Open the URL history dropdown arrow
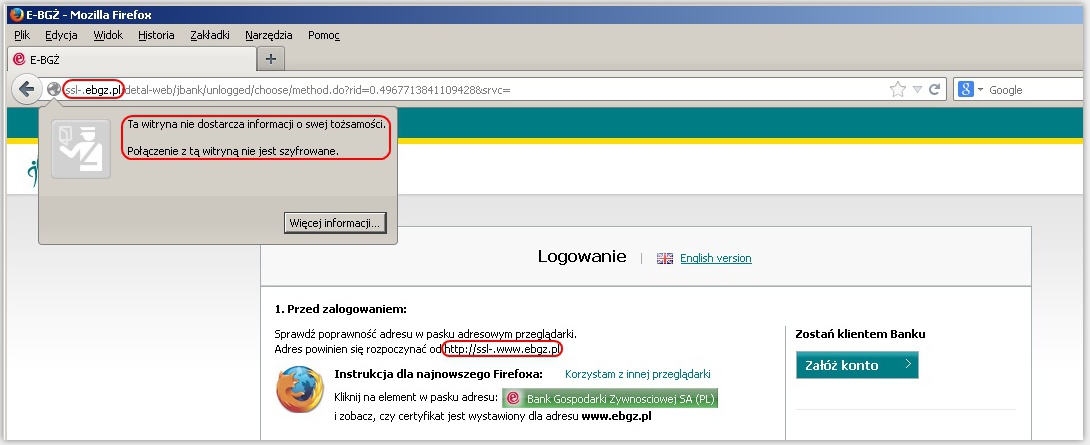This screenshot has width=1090, height=445. (x=917, y=90)
